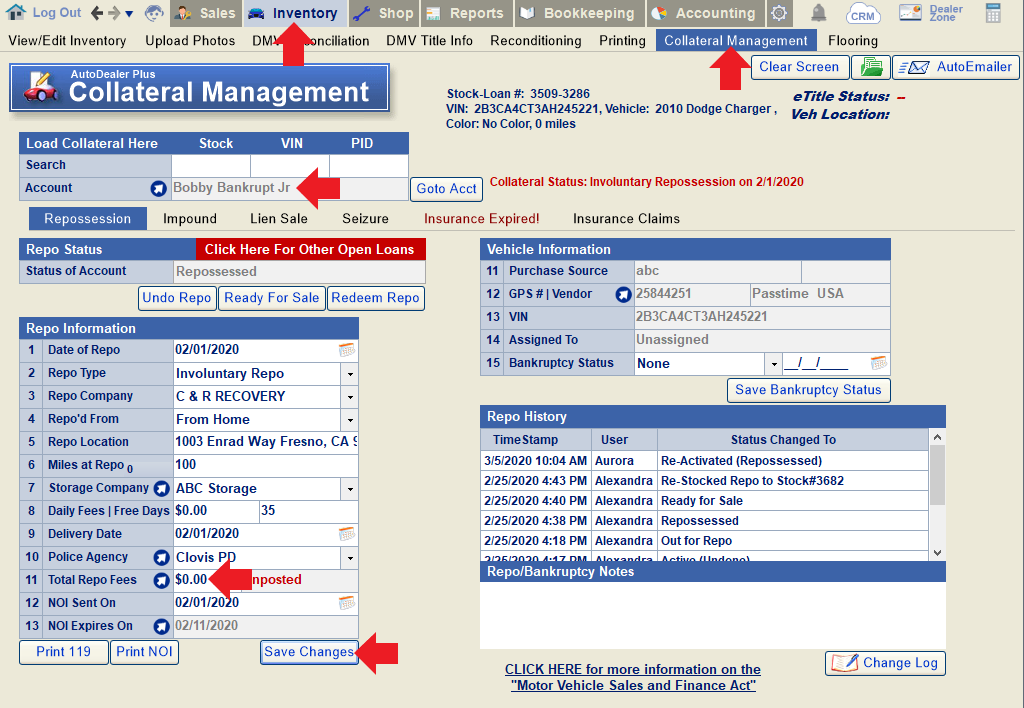1024x708 pixels.
Task: Open the Accounting module
Action: point(705,13)
